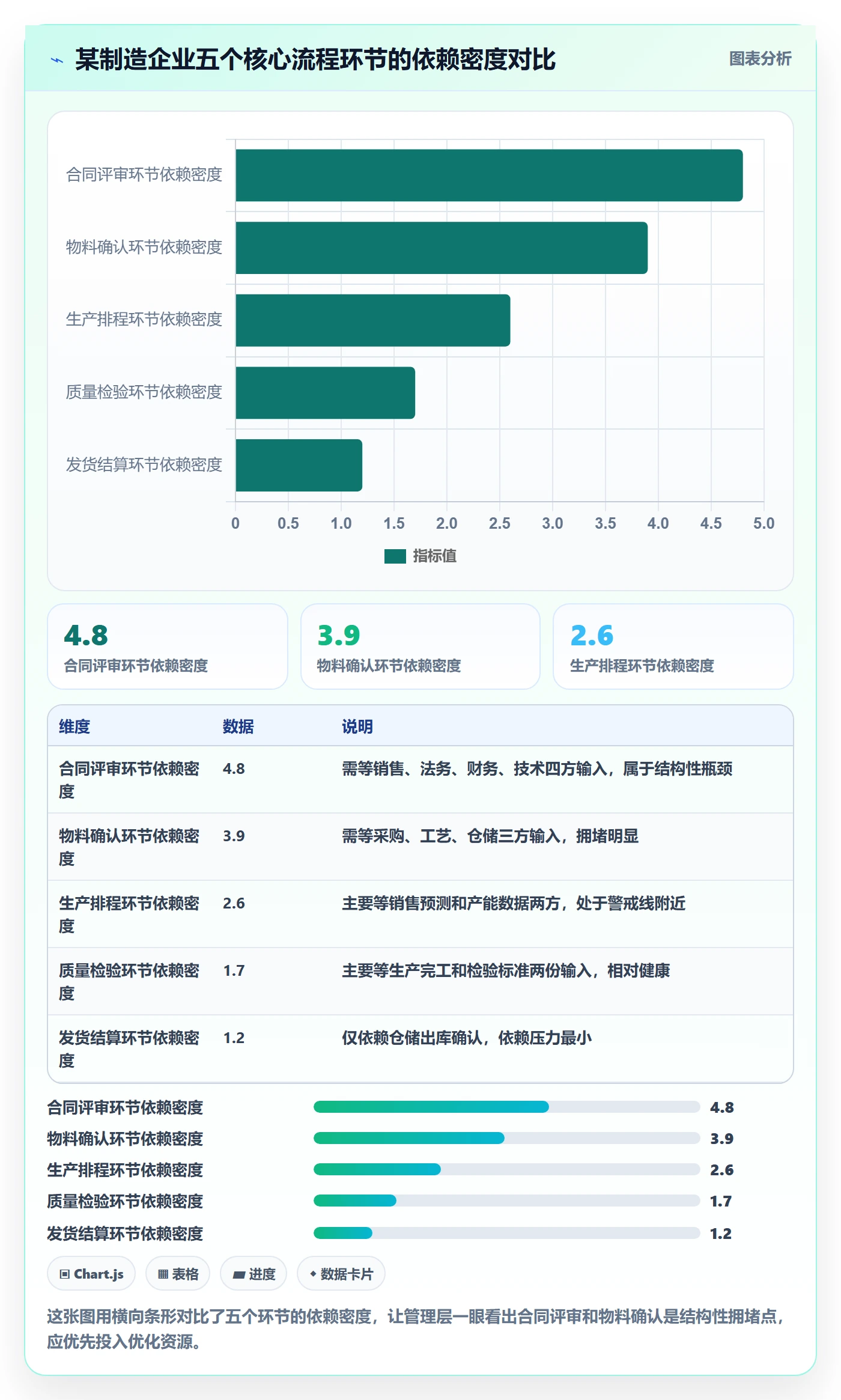Click the 合同评审环节依赖密度 chart bar
The height and width of the screenshot is (1400, 841).
[489, 175]
